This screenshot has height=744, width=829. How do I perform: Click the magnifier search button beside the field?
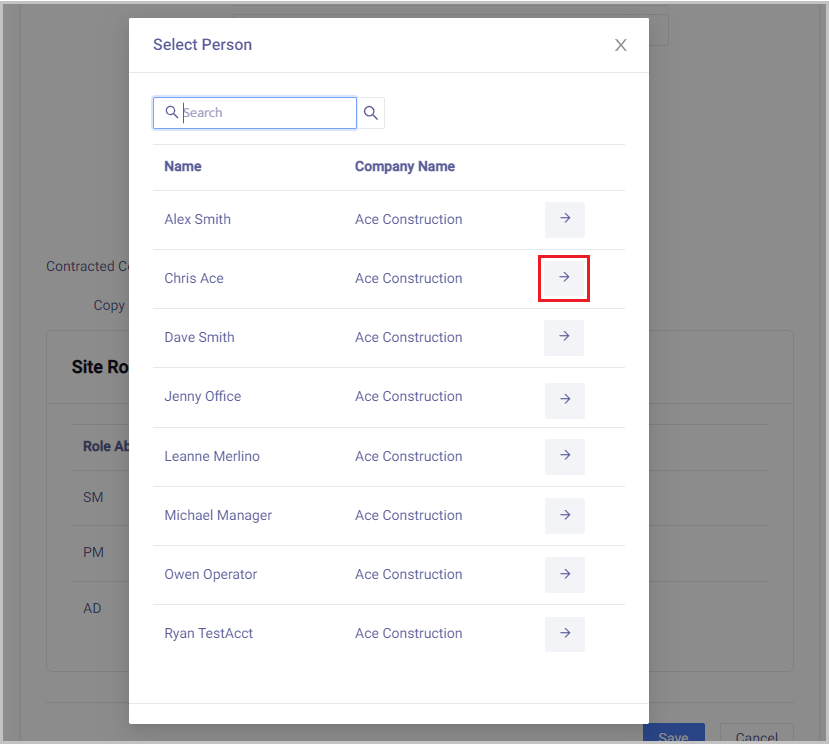tap(371, 113)
